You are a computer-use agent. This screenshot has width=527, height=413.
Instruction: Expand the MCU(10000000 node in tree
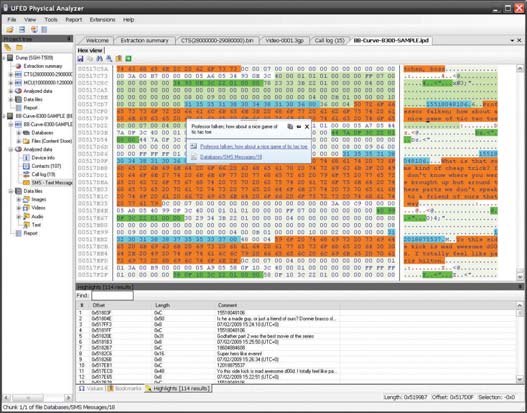click(11, 83)
